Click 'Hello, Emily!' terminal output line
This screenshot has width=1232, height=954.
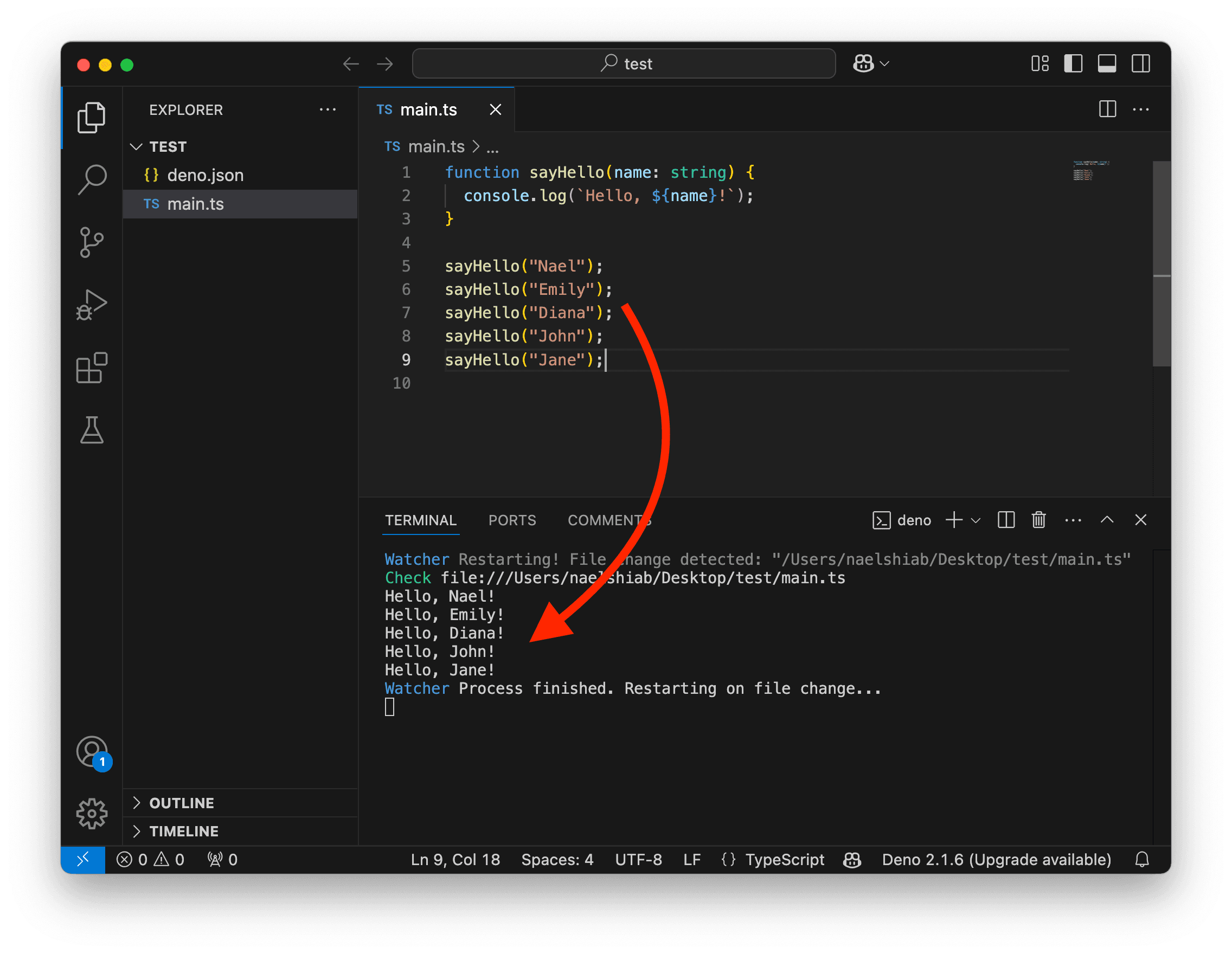444,614
